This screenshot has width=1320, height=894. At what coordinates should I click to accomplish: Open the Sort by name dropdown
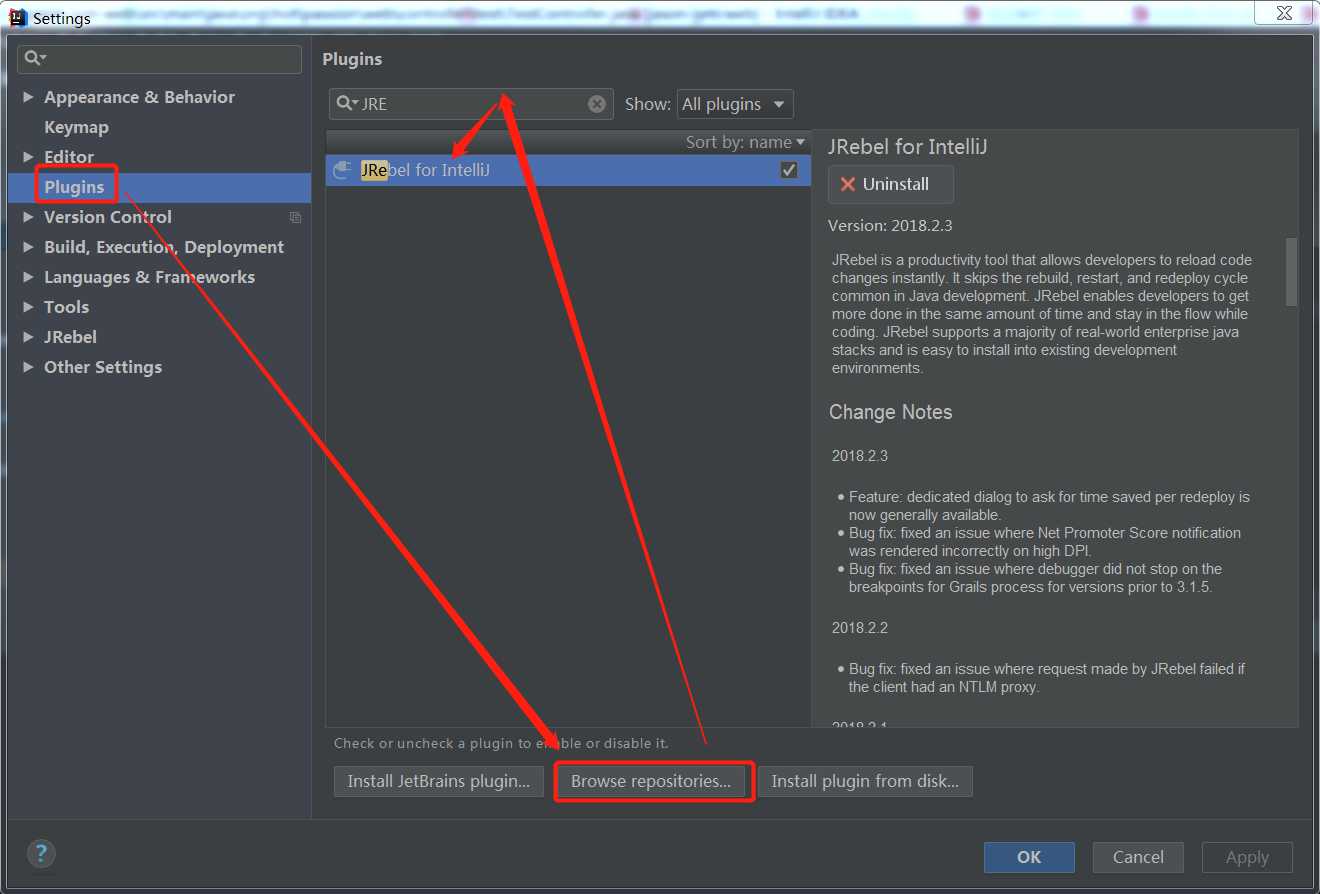click(x=745, y=142)
